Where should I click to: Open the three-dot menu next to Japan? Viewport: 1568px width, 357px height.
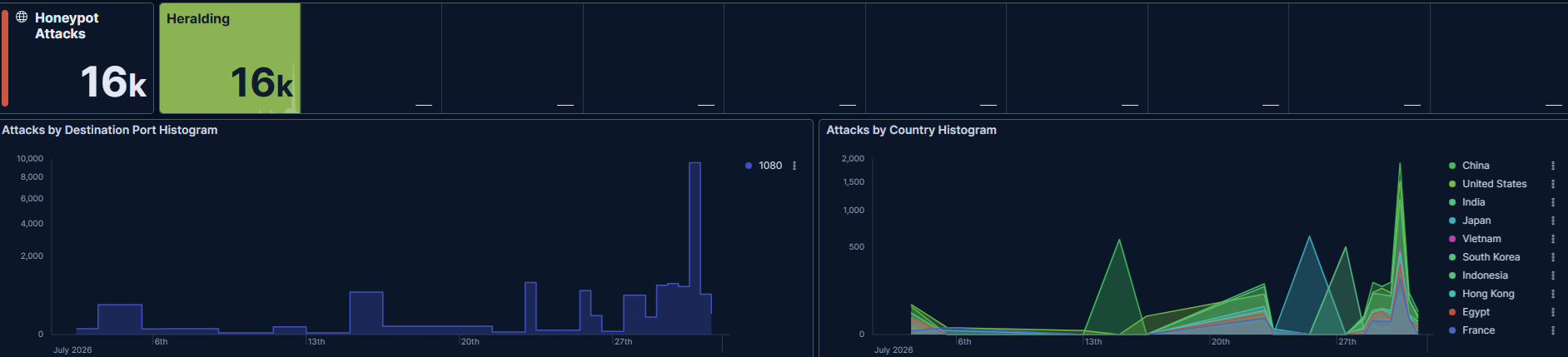point(1553,221)
